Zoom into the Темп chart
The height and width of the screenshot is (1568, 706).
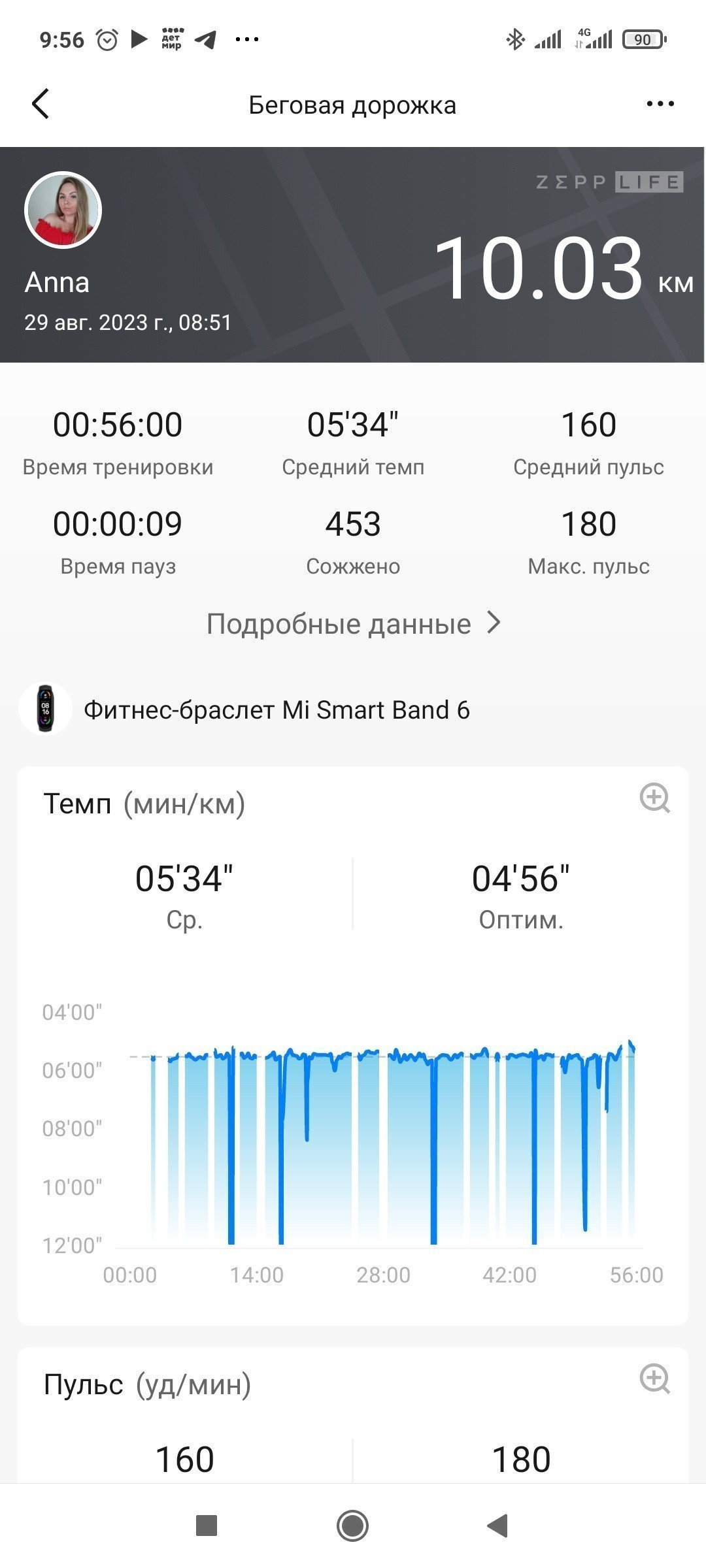(x=654, y=798)
